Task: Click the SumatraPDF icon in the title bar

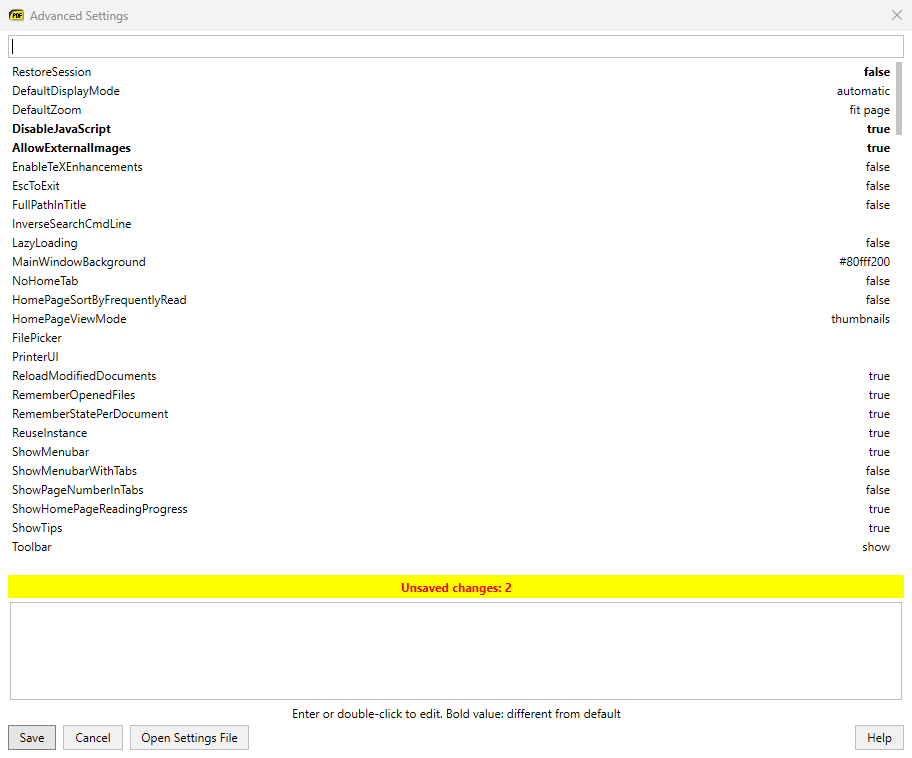Action: pyautogui.click(x=16, y=16)
